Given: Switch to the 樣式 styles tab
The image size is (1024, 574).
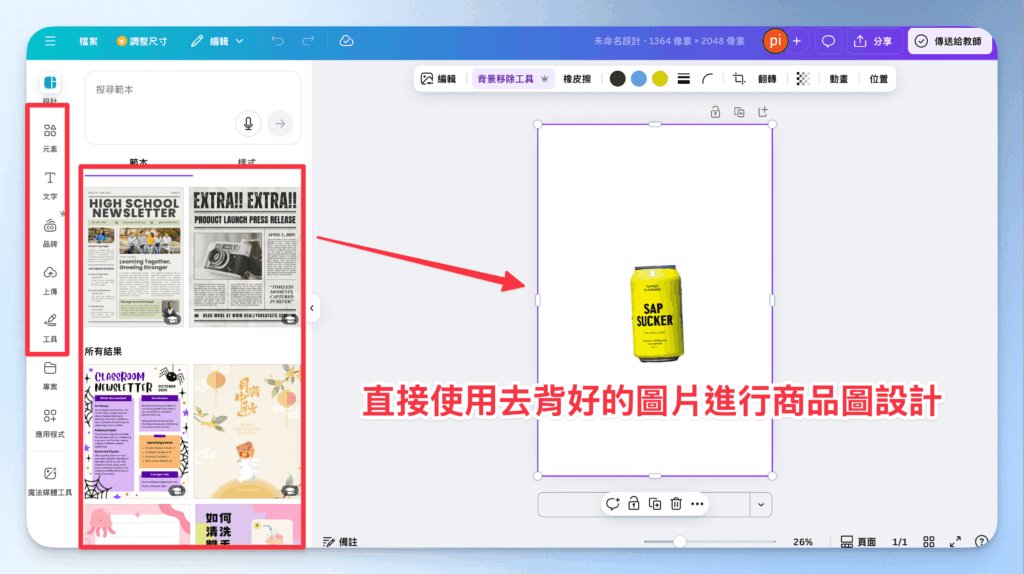Looking at the screenshot, I should (247, 162).
